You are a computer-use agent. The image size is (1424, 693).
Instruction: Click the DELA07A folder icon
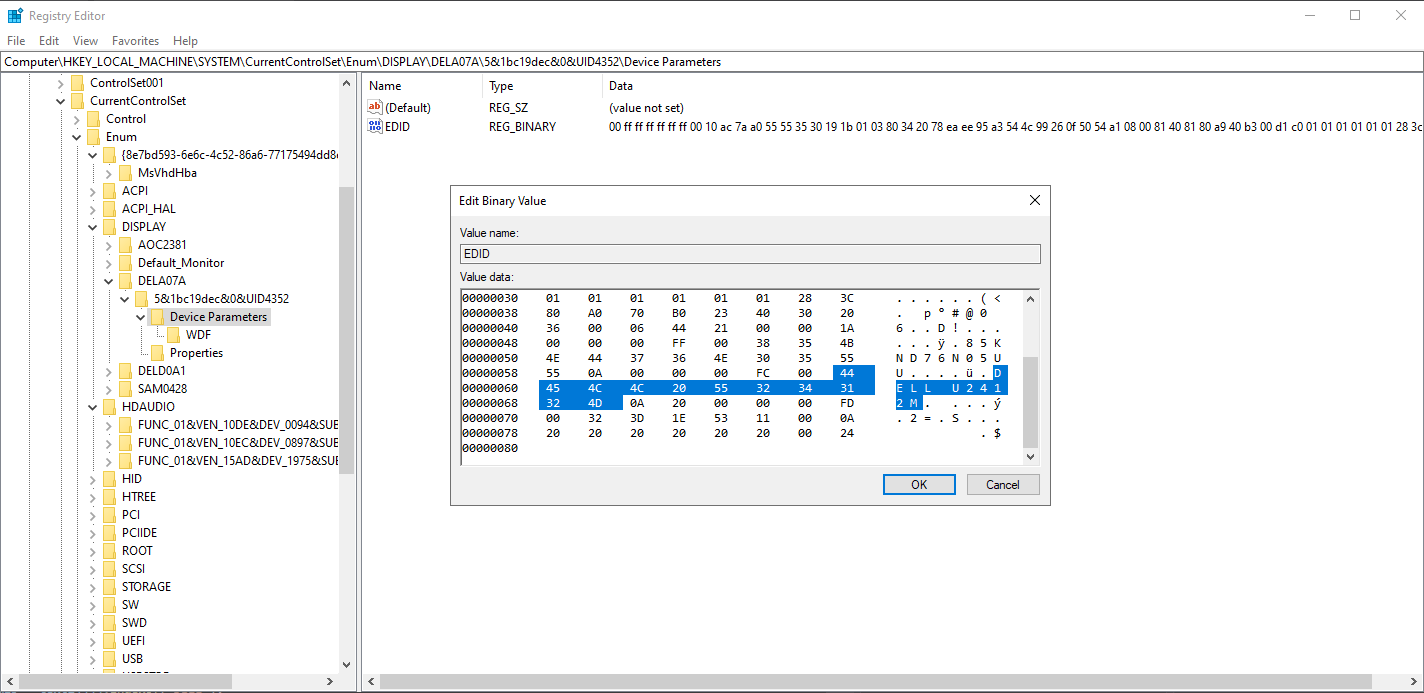point(126,280)
